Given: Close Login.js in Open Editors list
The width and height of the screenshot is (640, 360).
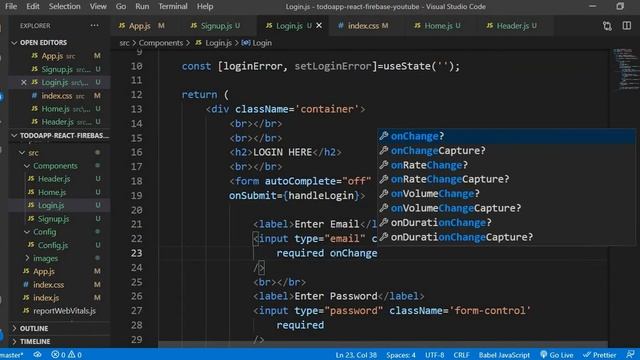Looking at the screenshot, I should (24, 82).
